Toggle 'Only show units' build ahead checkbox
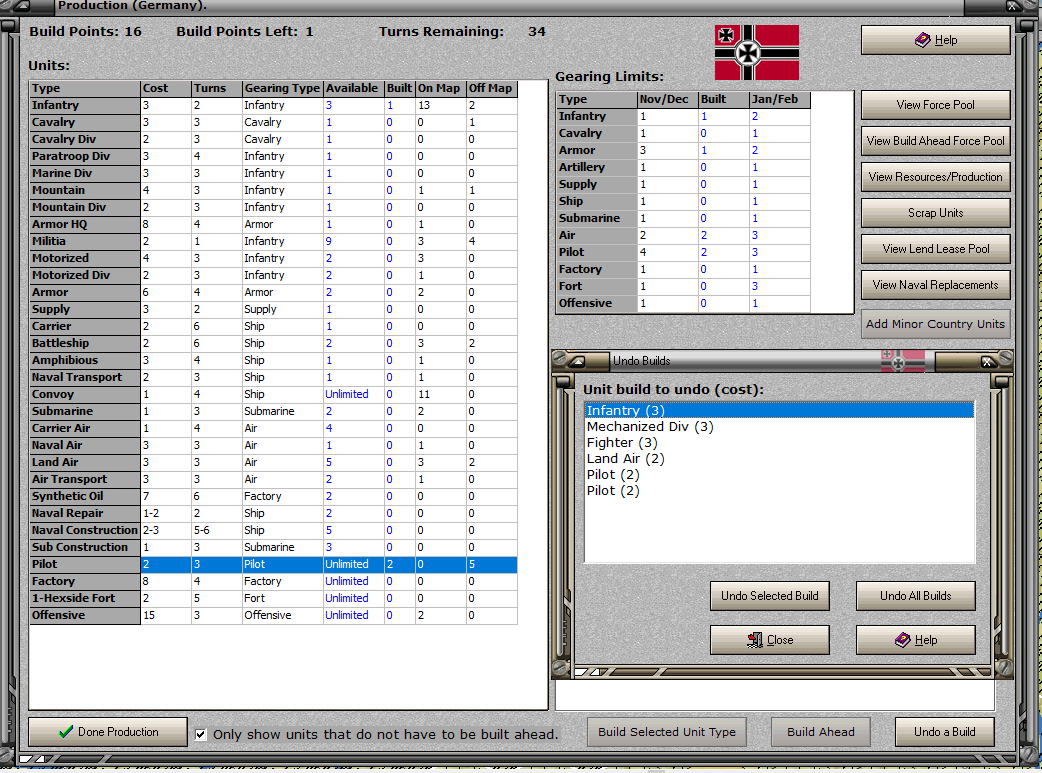The width and height of the screenshot is (1042, 773). [201, 734]
